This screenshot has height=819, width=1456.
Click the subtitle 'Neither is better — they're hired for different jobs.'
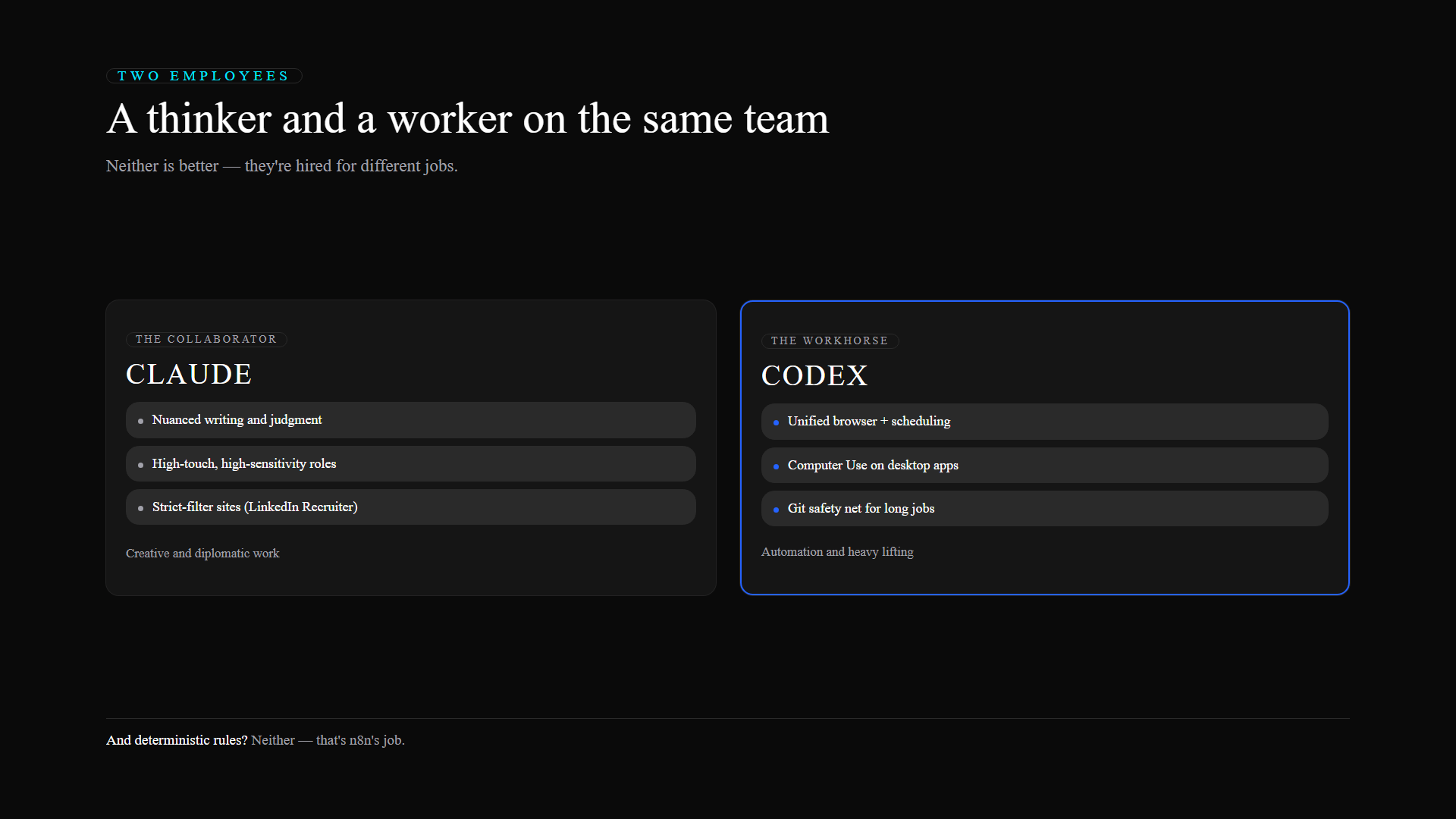pyautogui.click(x=282, y=166)
